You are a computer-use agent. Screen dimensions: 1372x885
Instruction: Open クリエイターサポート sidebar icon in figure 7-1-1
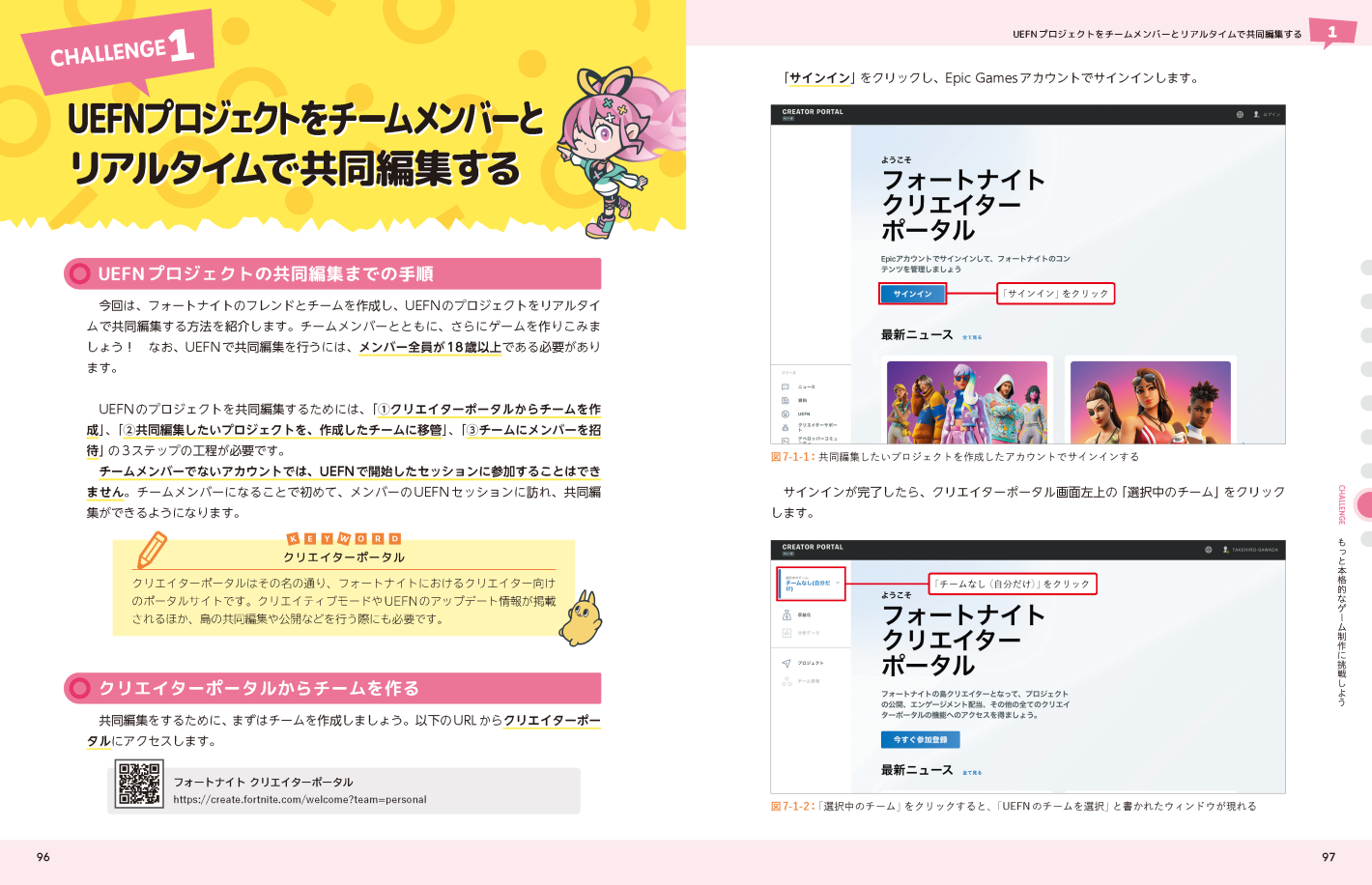tap(786, 427)
